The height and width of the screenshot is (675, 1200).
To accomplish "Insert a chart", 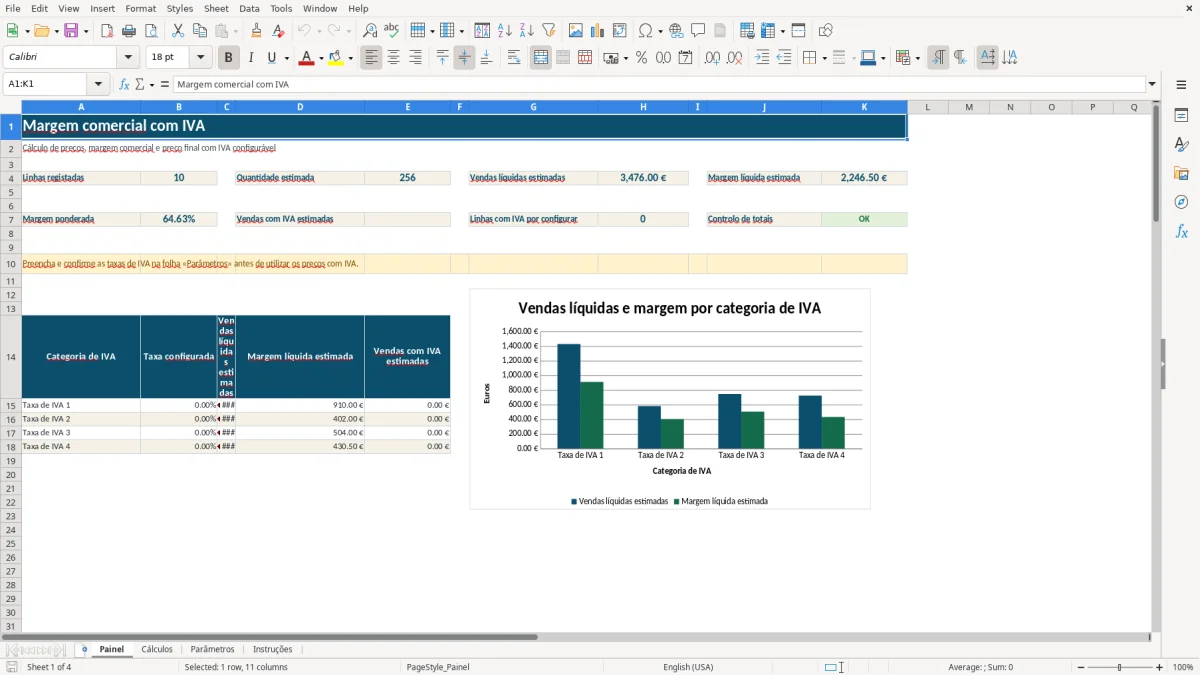I will [597, 31].
